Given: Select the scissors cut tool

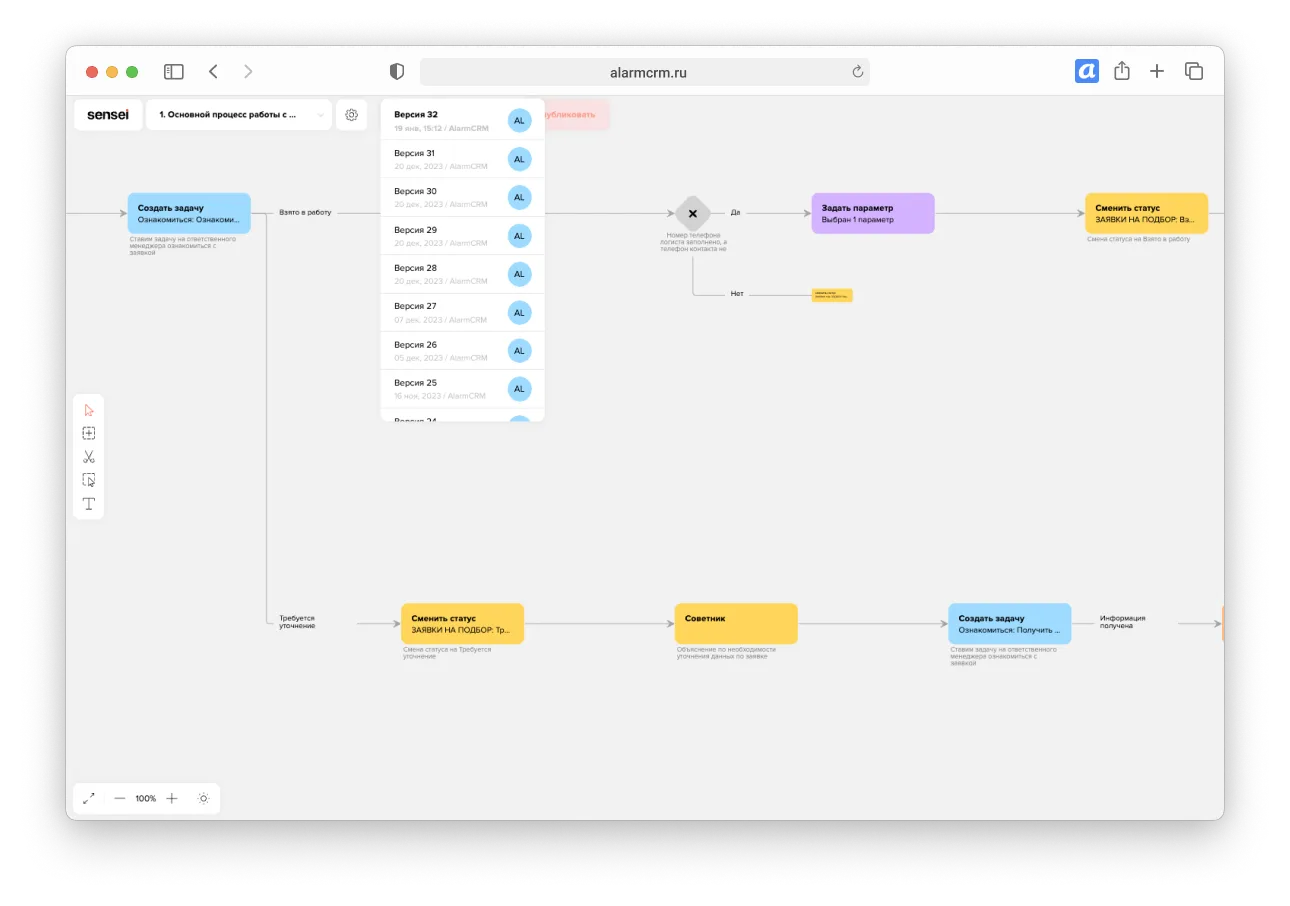Looking at the screenshot, I should (x=89, y=457).
